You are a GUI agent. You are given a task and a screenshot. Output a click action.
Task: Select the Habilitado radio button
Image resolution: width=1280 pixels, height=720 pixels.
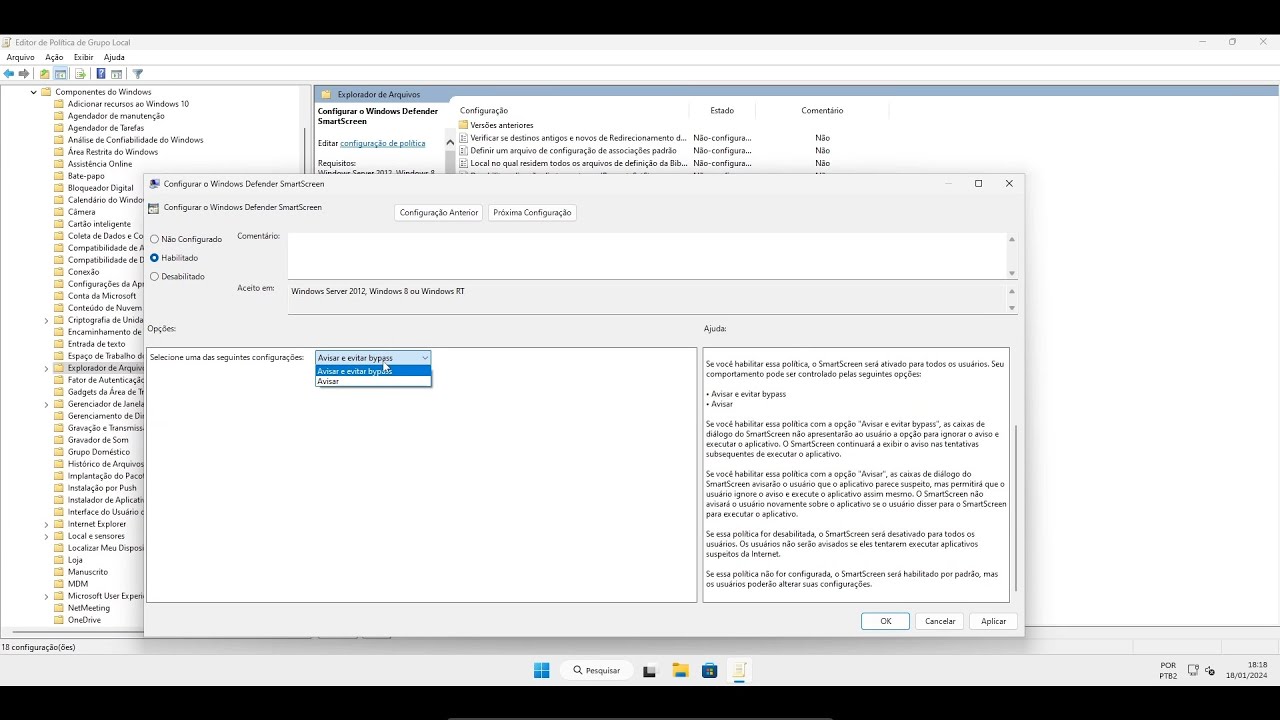click(154, 258)
